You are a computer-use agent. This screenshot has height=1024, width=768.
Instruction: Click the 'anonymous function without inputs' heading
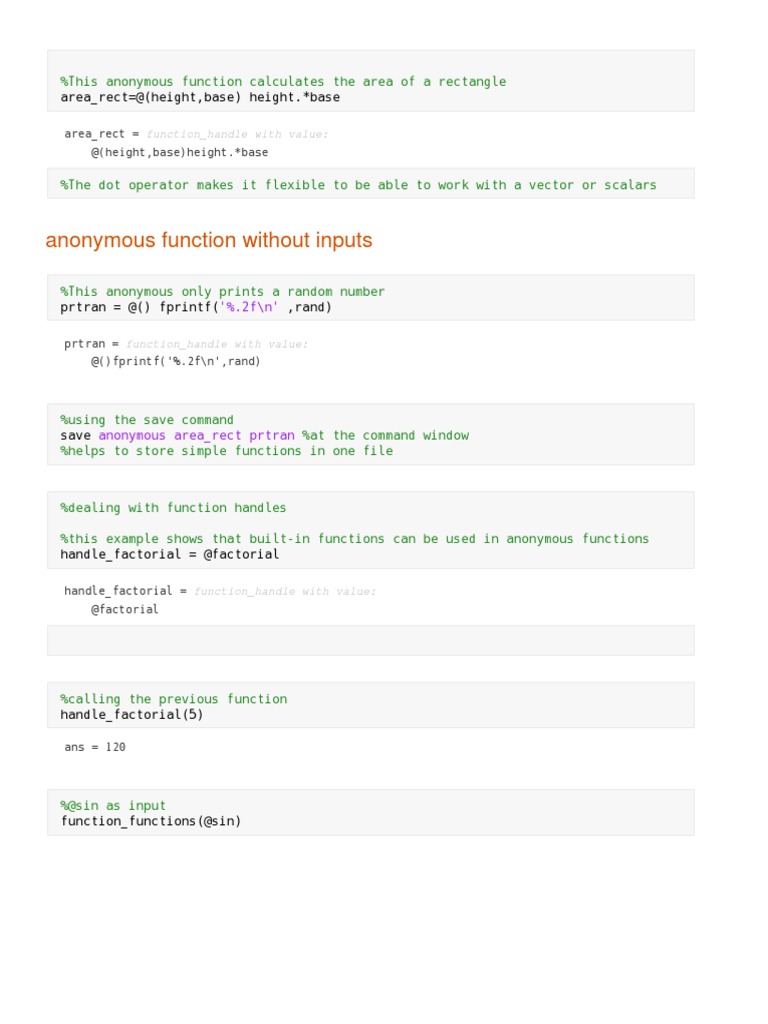pos(209,241)
